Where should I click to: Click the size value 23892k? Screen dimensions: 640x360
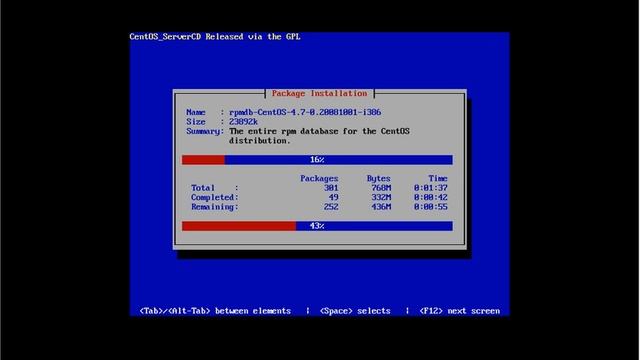243,122
